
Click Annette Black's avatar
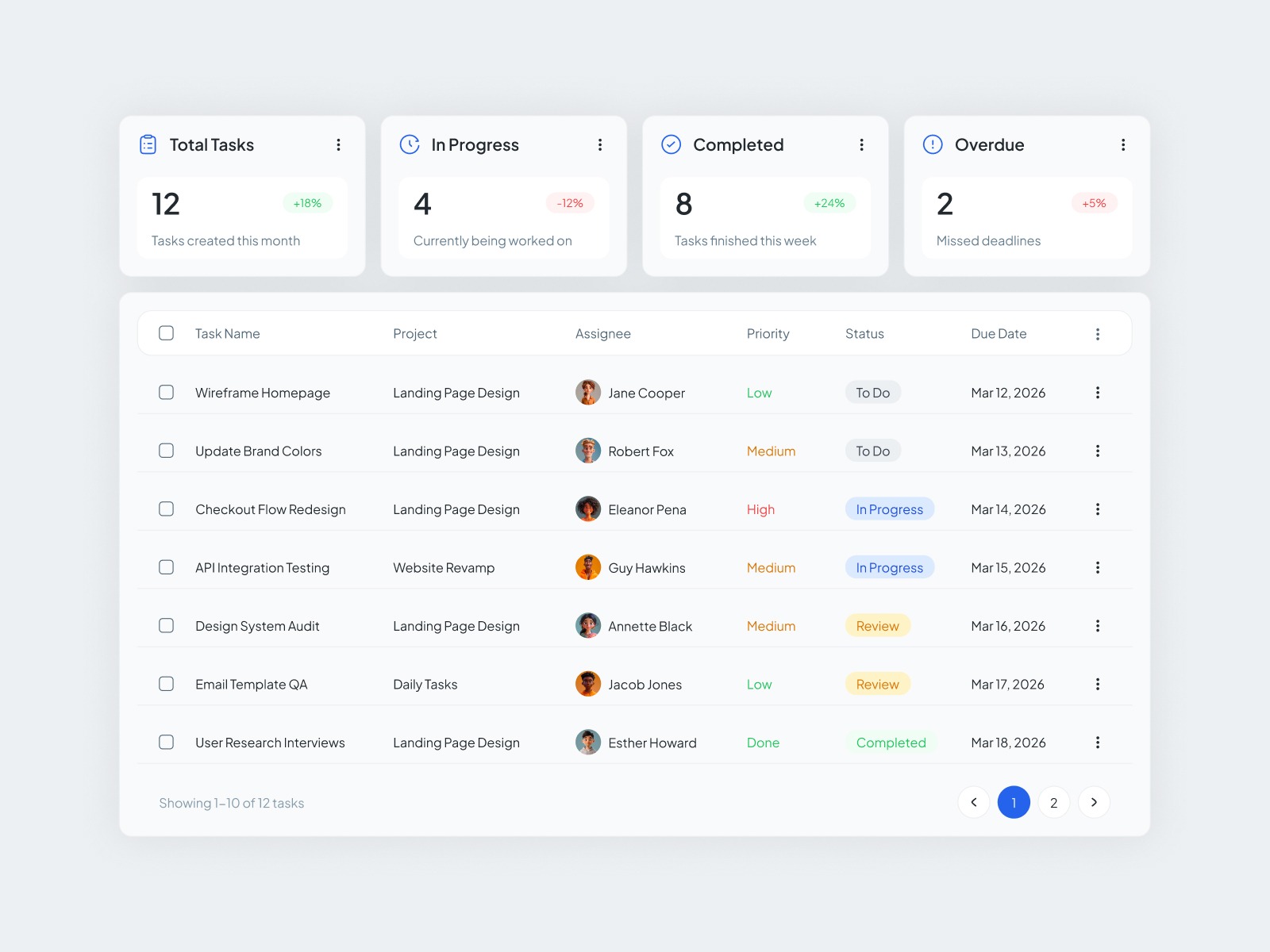pos(588,625)
